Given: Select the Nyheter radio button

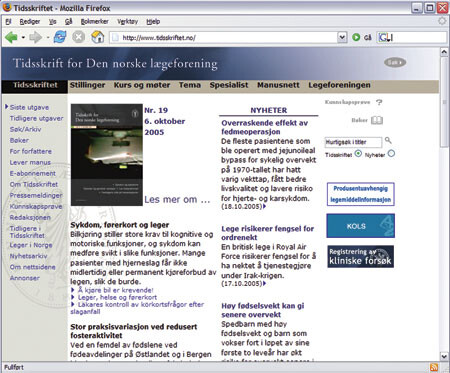Looking at the screenshot, I should point(391,154).
